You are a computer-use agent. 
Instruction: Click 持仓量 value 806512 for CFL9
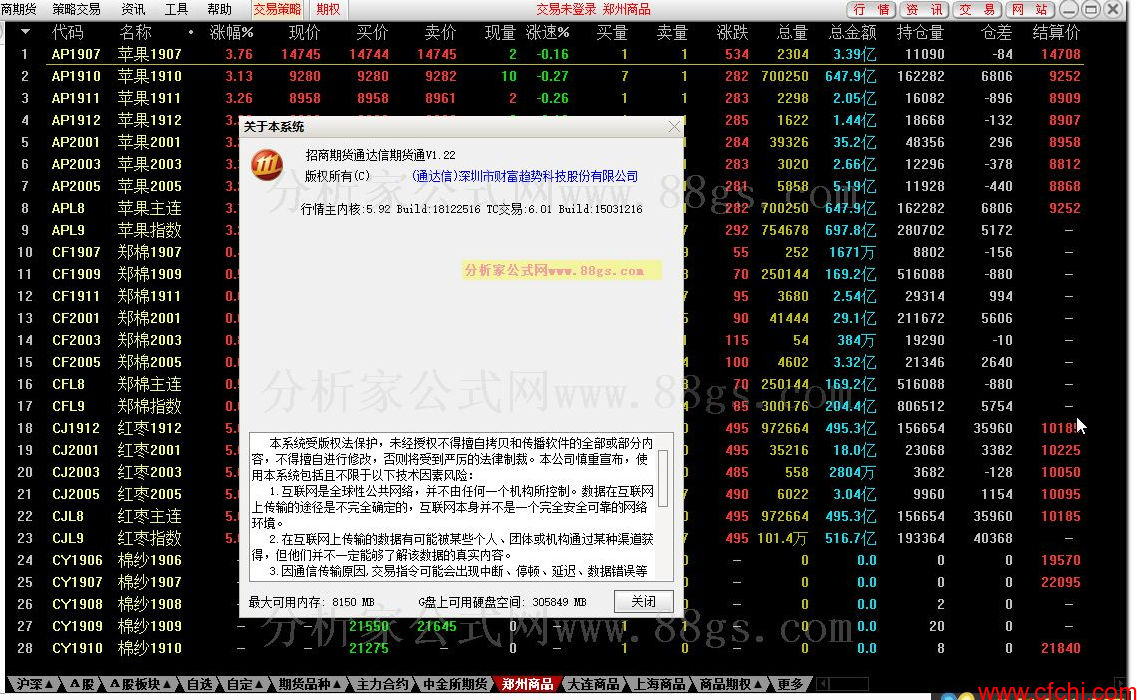(920, 406)
